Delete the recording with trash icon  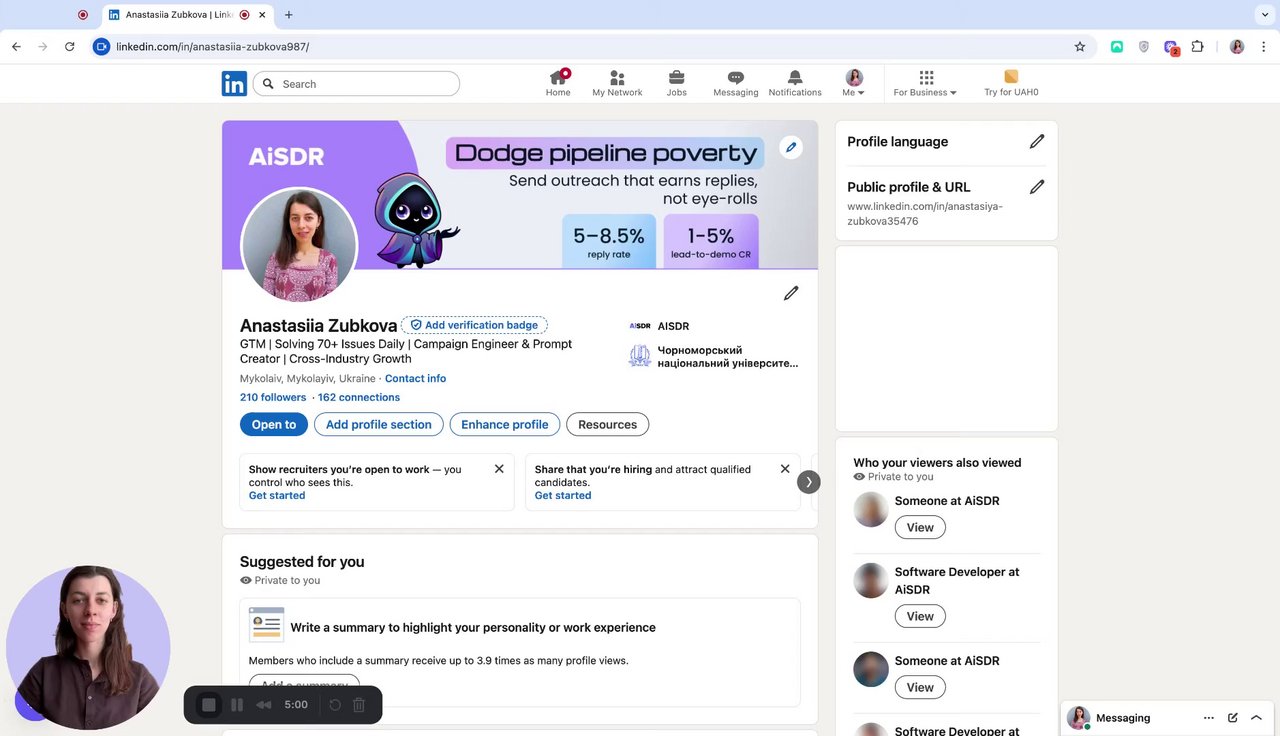pos(359,705)
